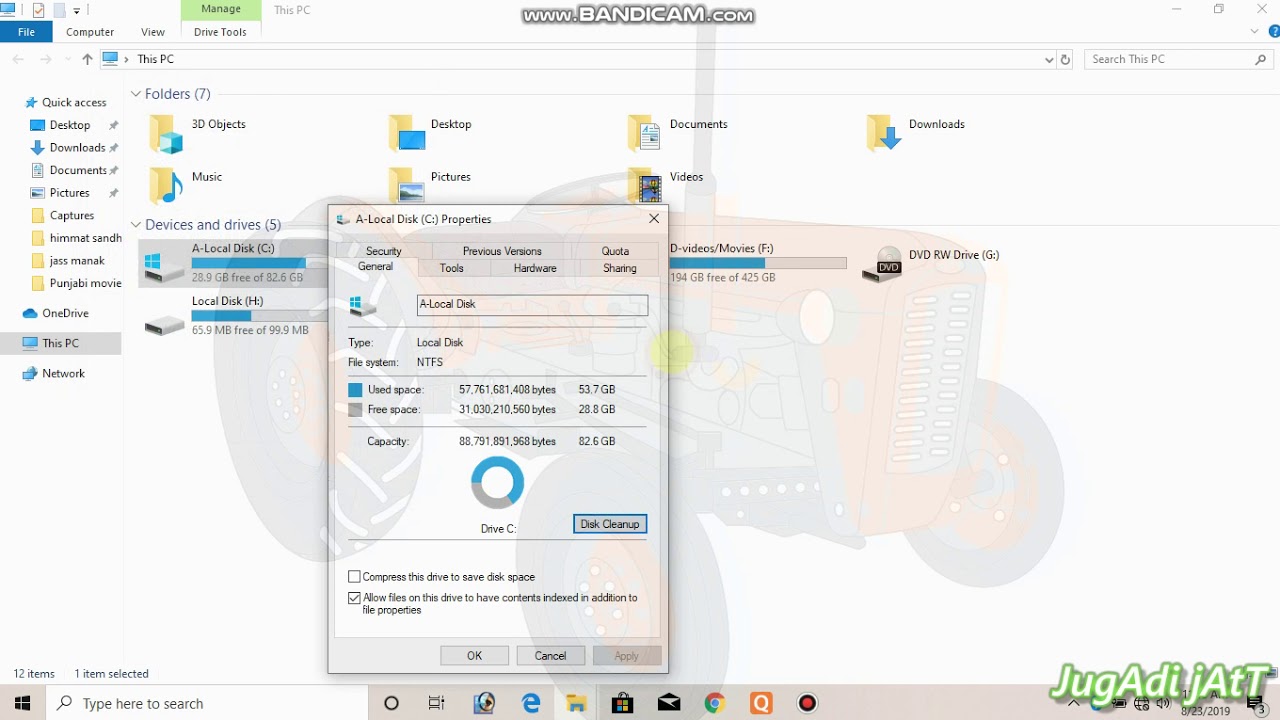Switch to the Quota tab

(x=615, y=251)
